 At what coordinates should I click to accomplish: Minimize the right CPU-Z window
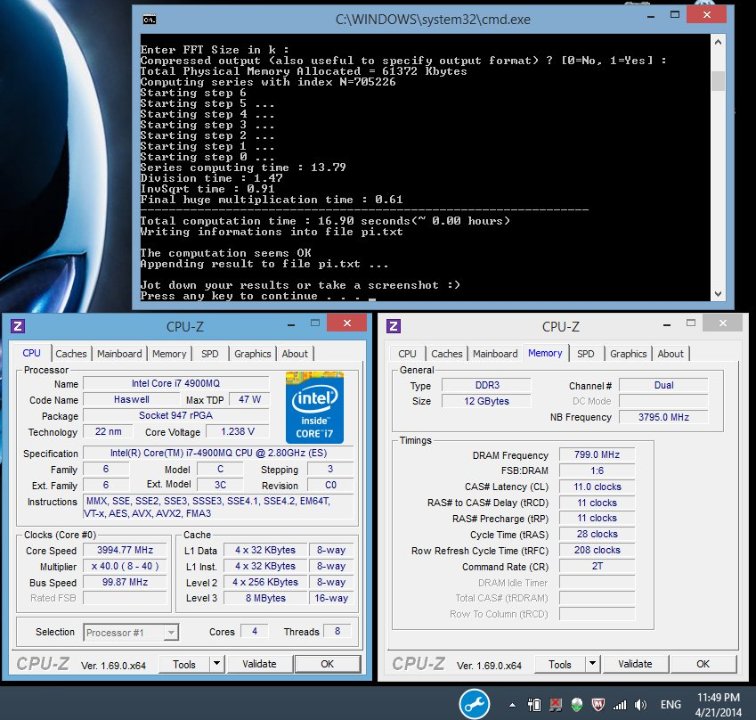point(667,325)
